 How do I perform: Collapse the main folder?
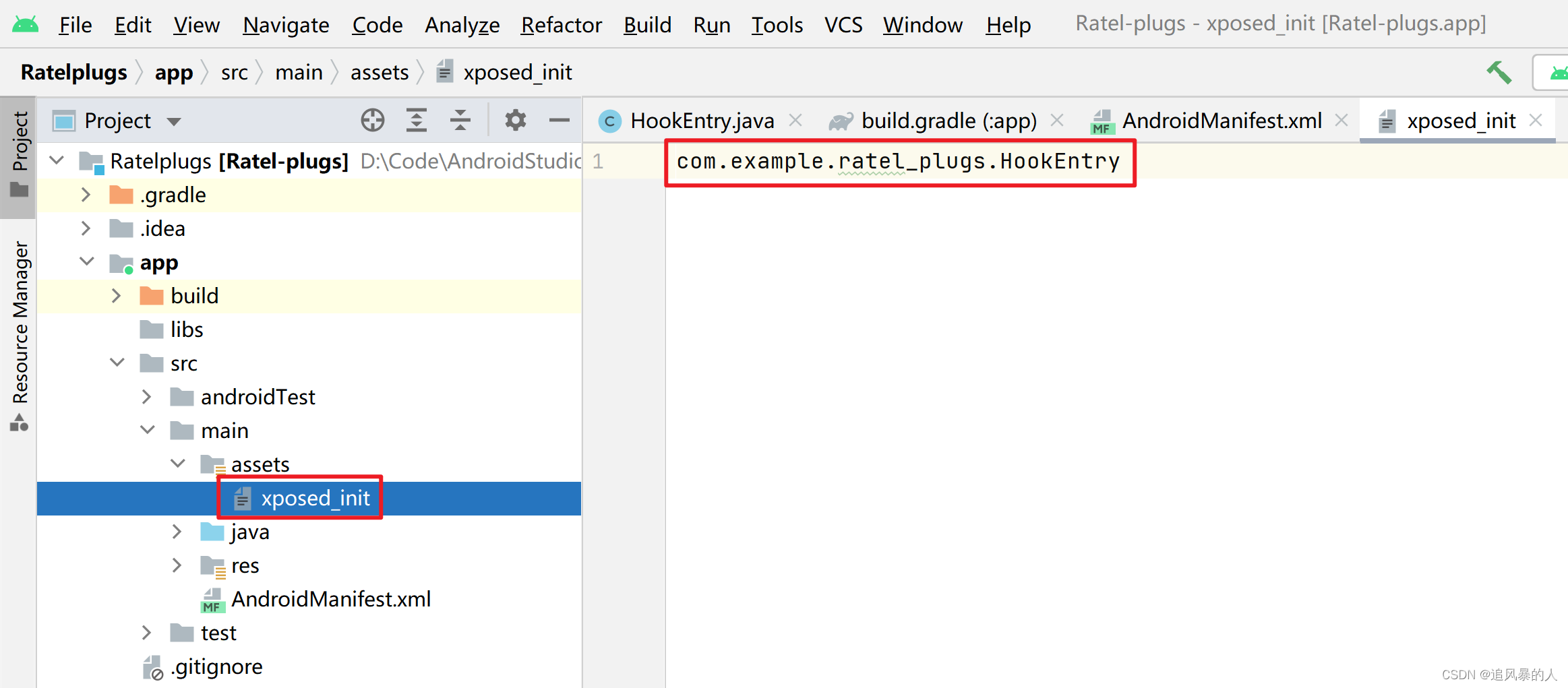click(x=148, y=430)
